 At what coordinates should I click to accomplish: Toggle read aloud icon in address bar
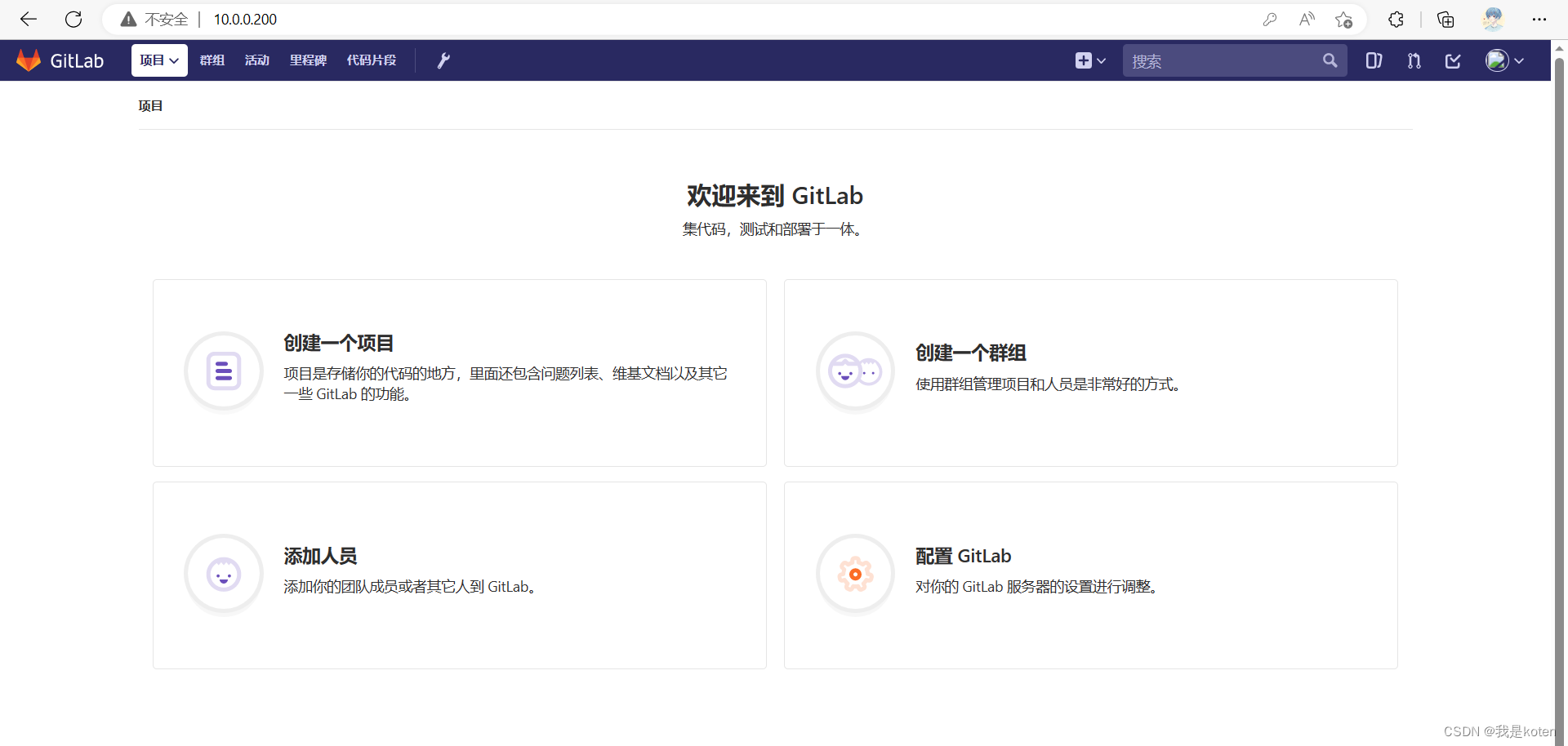pos(1307,19)
